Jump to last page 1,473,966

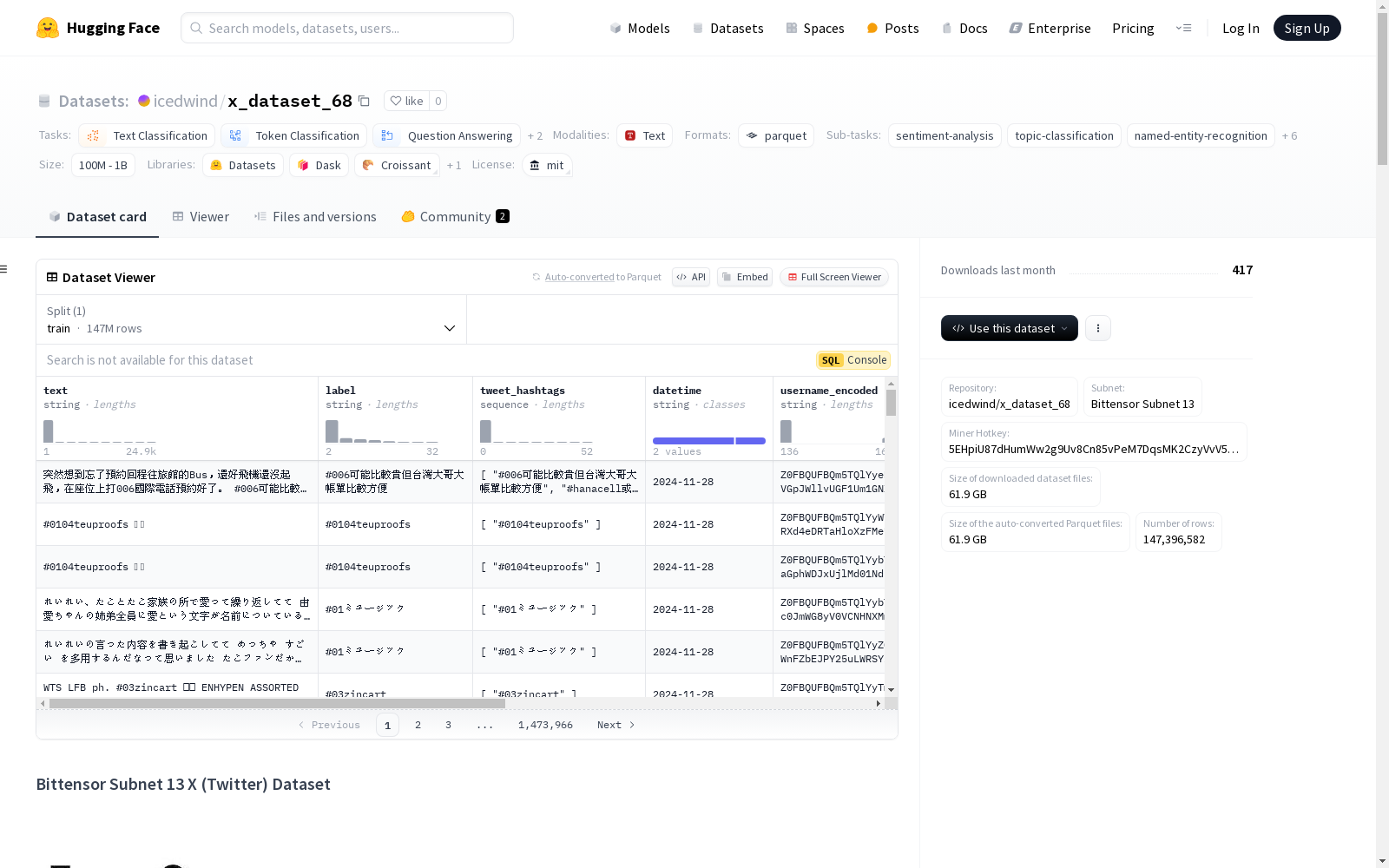545,725
